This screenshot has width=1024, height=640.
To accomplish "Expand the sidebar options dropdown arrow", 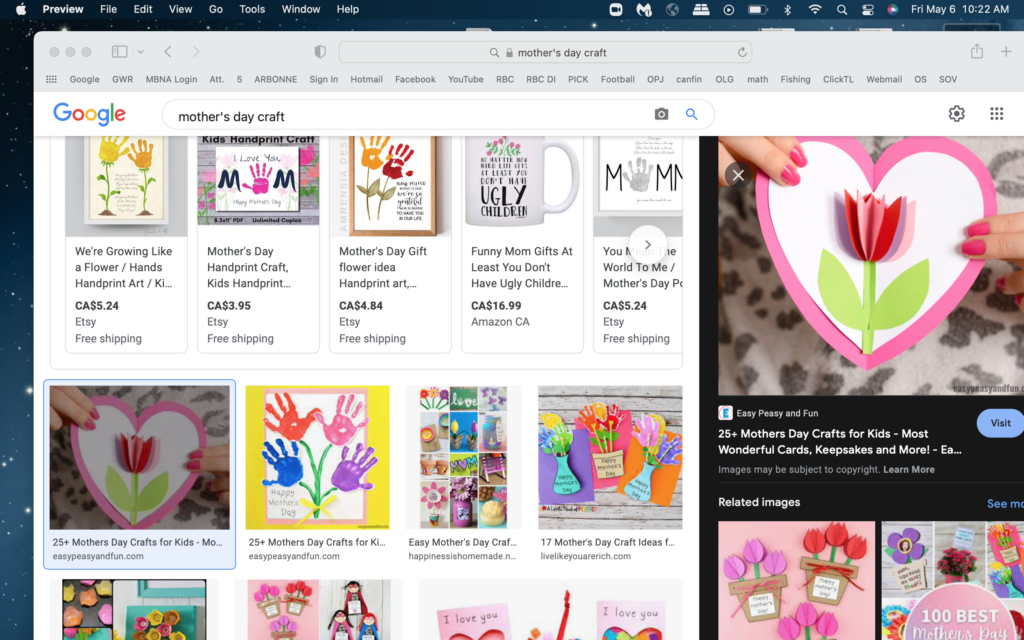I will click(x=141, y=52).
